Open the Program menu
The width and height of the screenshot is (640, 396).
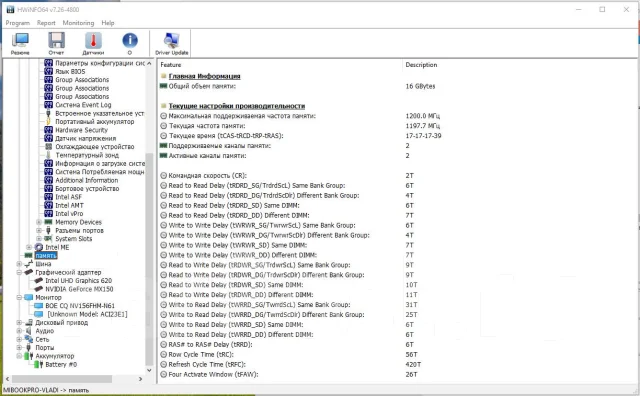pyautogui.click(x=18, y=23)
